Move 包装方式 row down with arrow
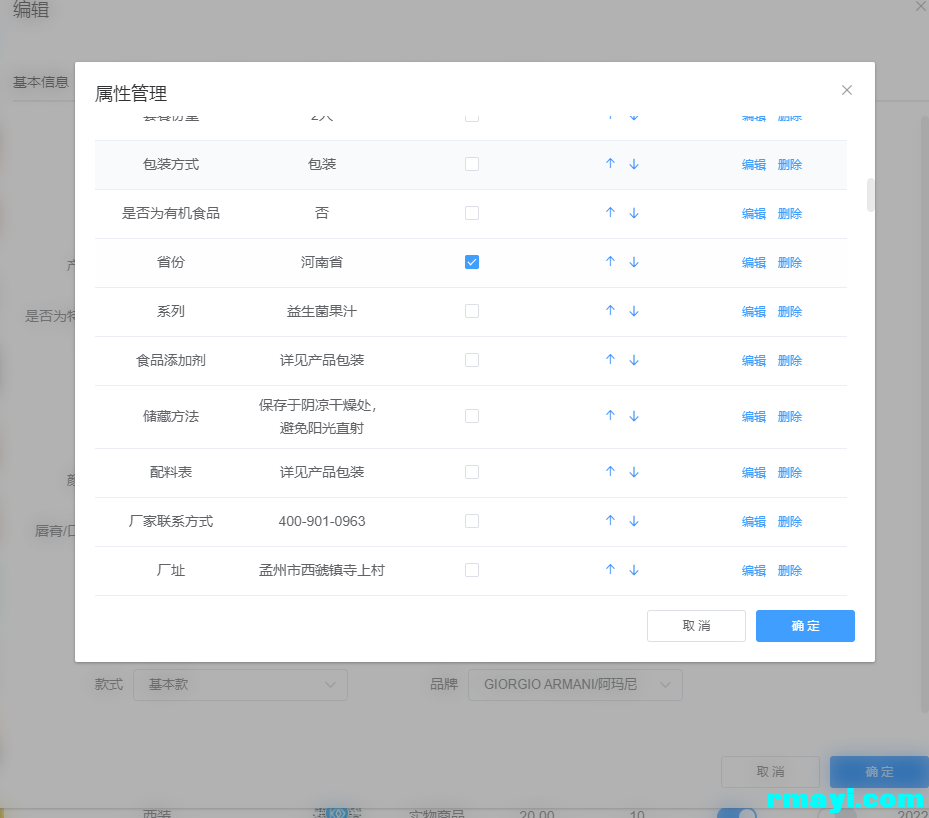Image resolution: width=929 pixels, height=818 pixels. click(634, 164)
